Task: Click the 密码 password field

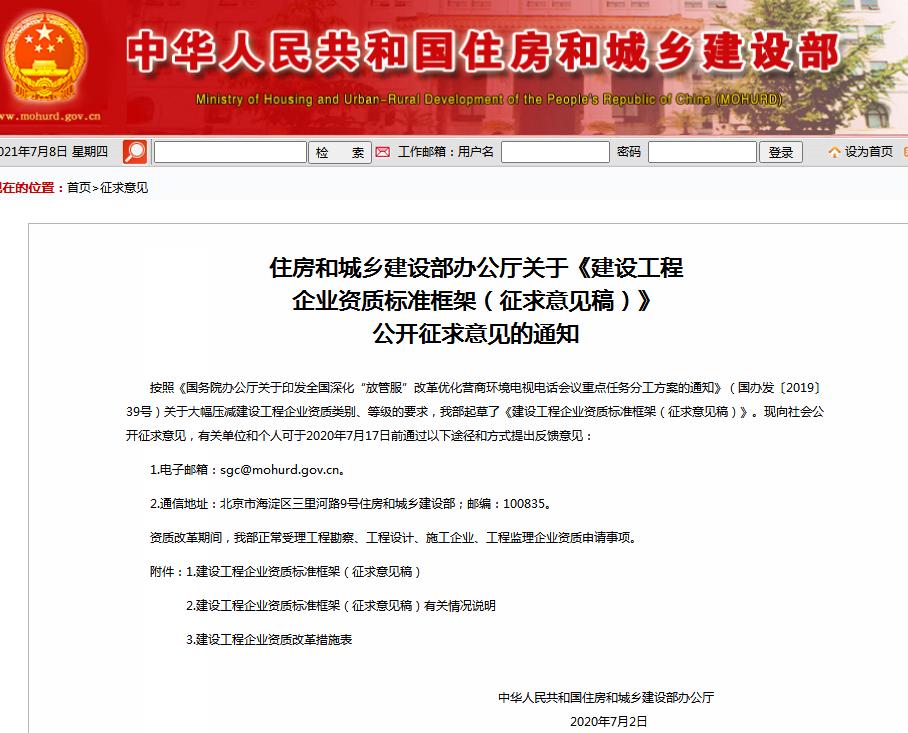Action: 701,151
